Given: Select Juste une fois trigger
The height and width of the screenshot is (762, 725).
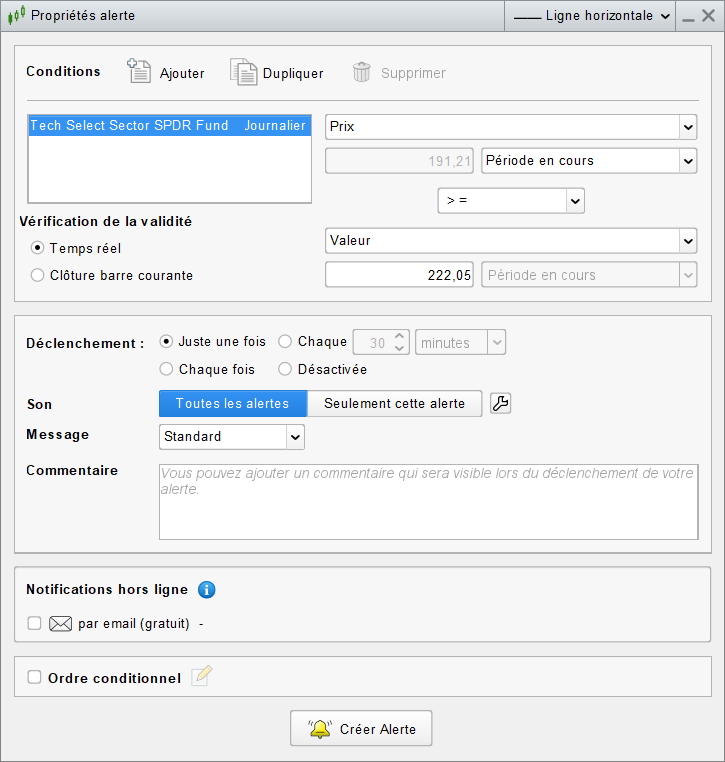Looking at the screenshot, I should [x=166, y=342].
